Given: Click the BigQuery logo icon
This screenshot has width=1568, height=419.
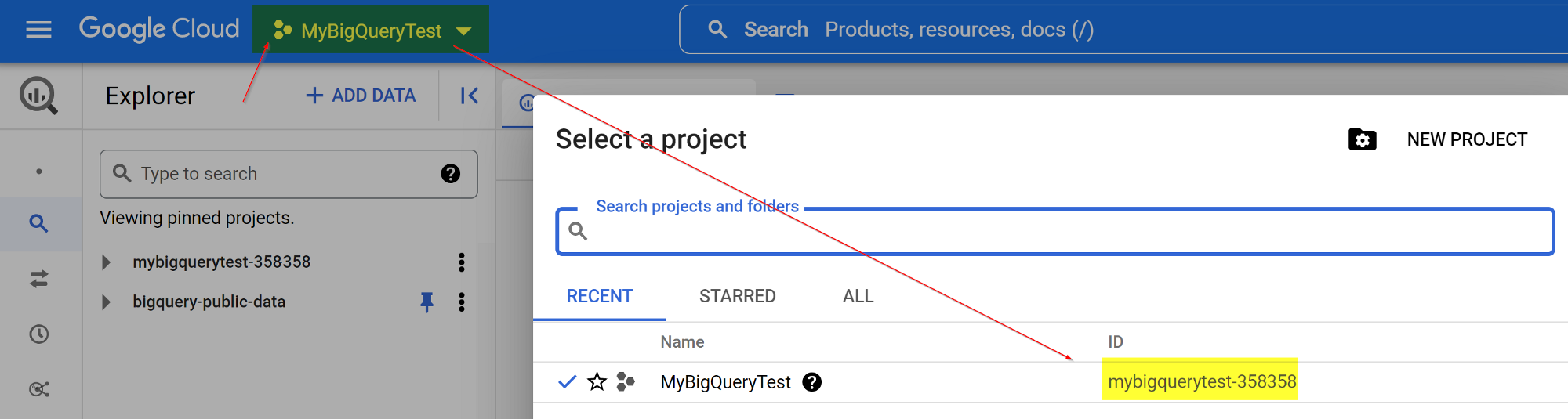Looking at the screenshot, I should tap(38, 96).
